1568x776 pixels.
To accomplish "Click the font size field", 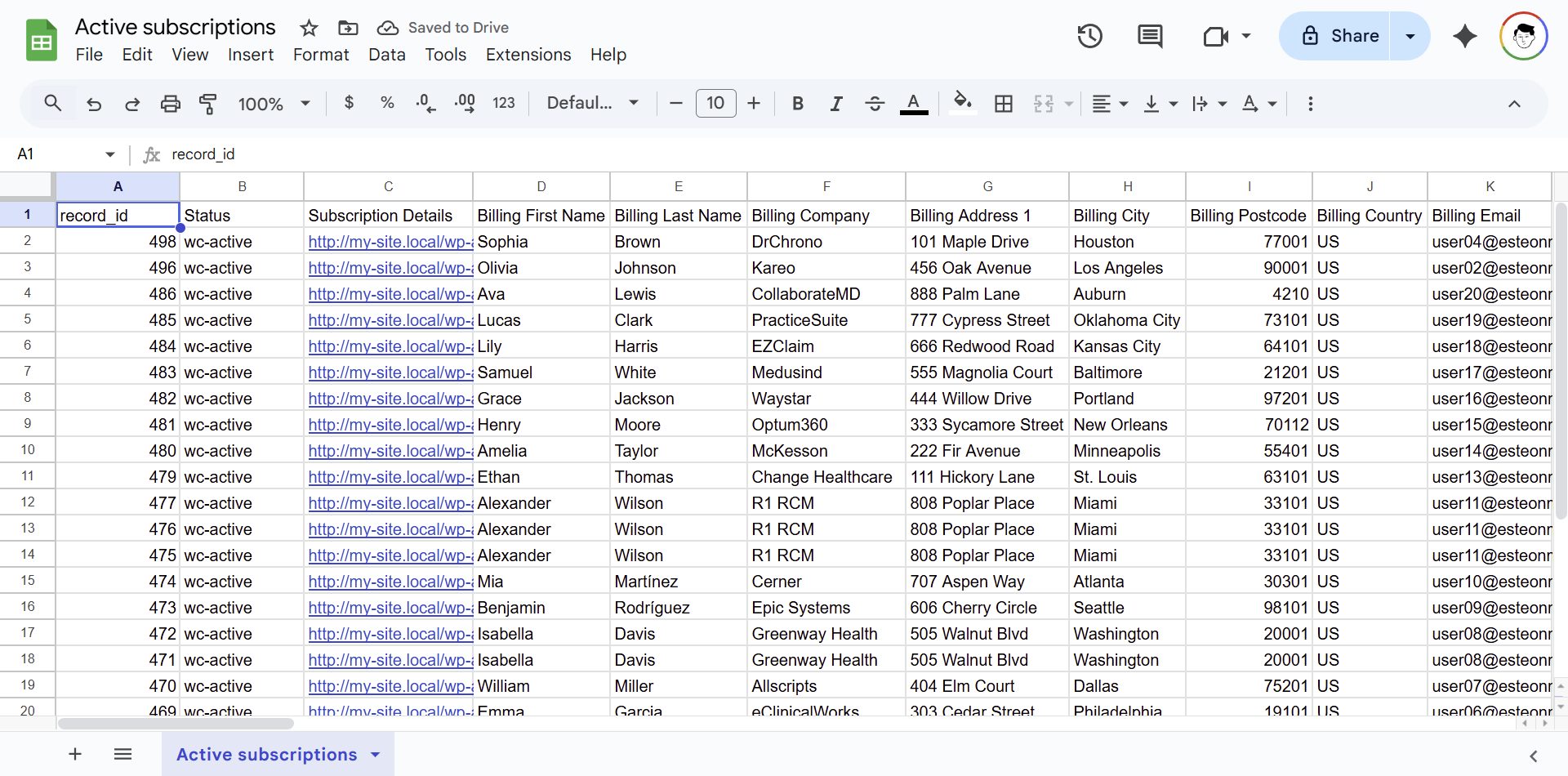I will click(x=715, y=103).
